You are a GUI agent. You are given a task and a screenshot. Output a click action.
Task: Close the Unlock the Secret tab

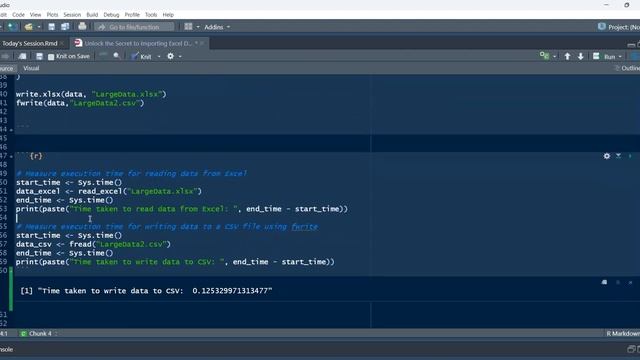pyautogui.click(x=202, y=43)
